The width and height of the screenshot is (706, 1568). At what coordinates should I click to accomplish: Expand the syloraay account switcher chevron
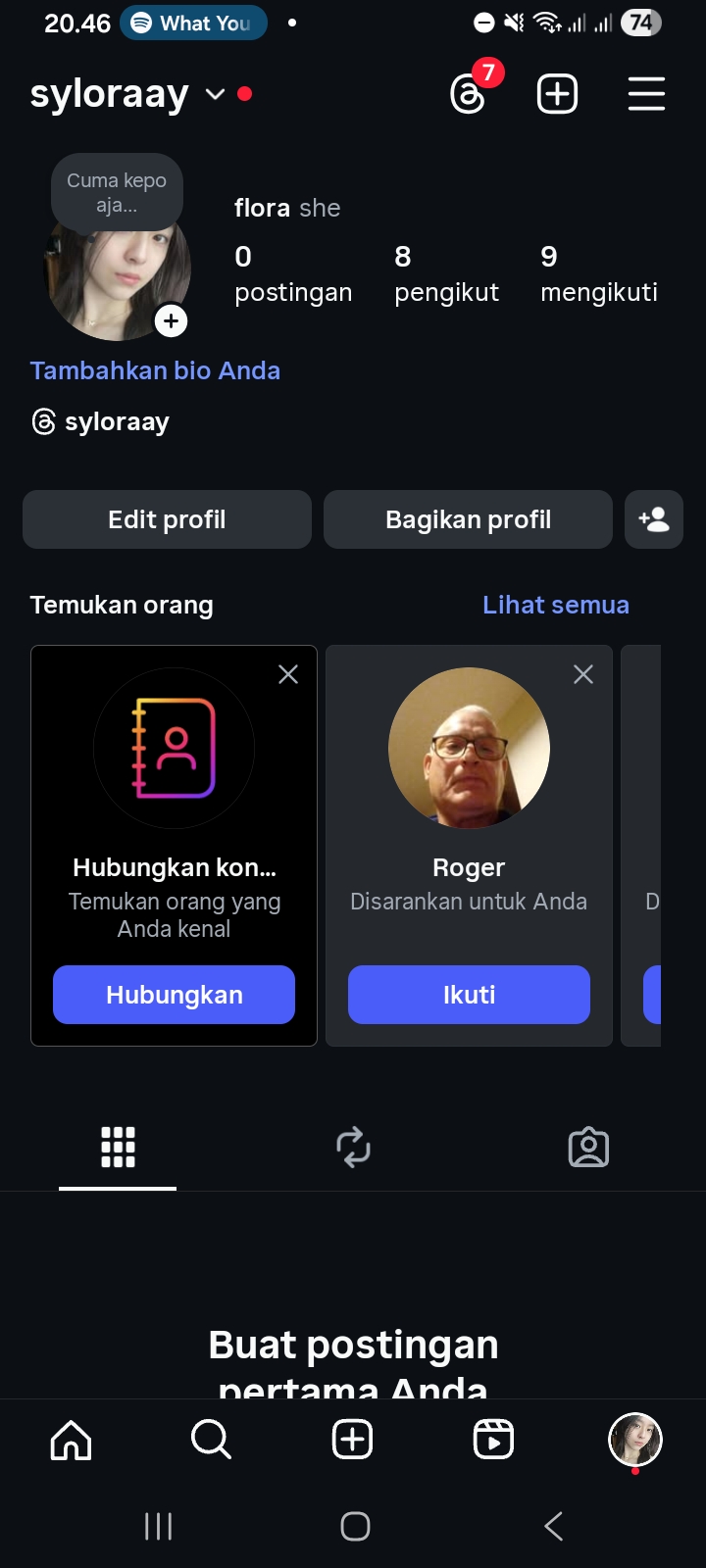pos(215,94)
